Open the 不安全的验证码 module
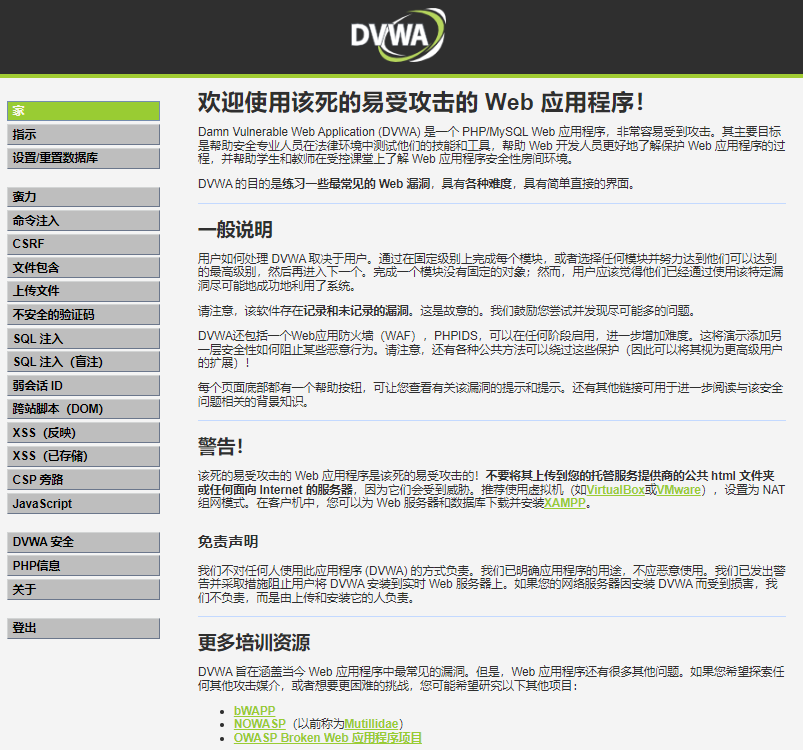This screenshot has width=803, height=750. (x=83, y=314)
